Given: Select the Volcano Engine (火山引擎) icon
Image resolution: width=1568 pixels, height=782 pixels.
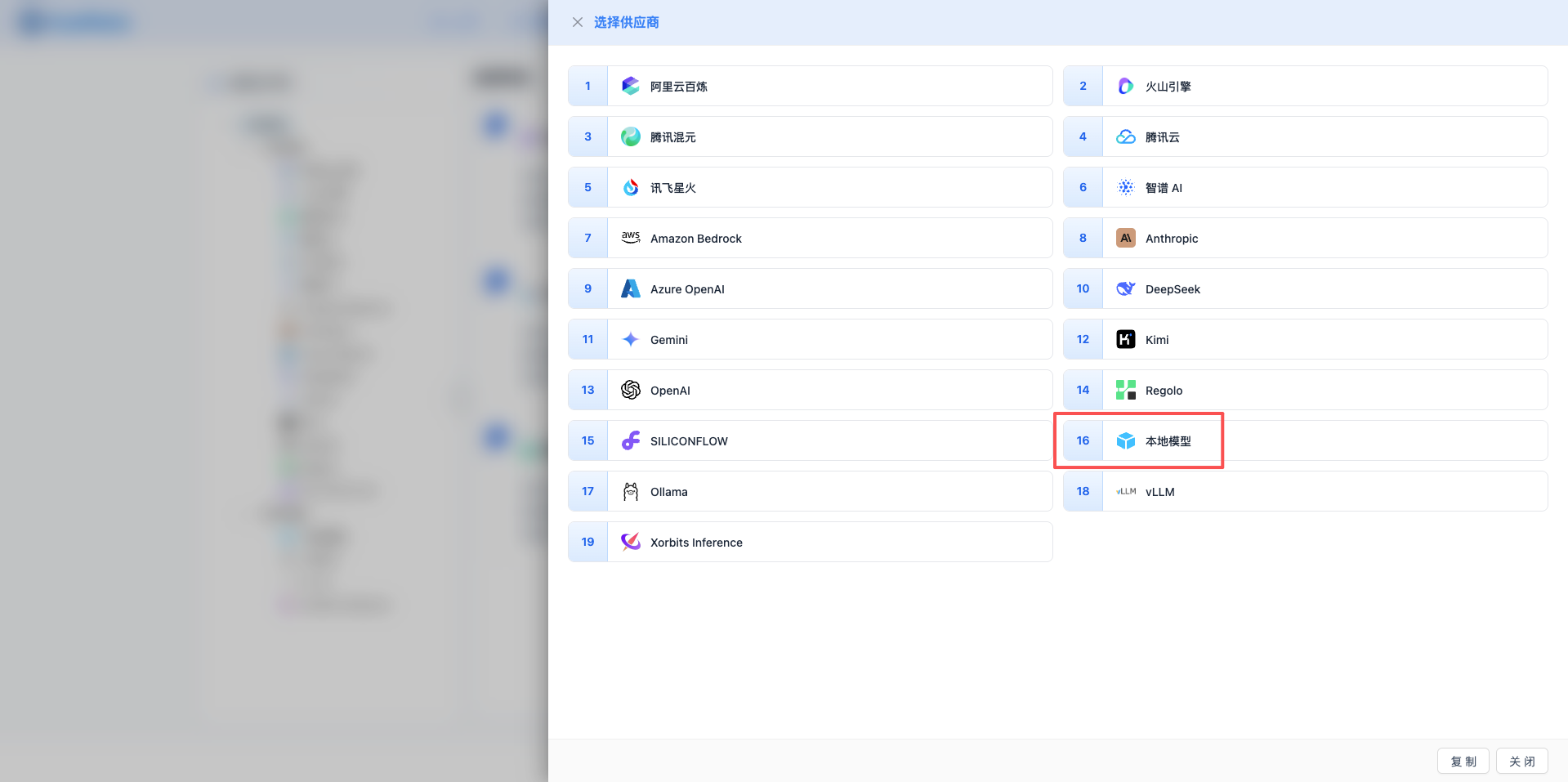Looking at the screenshot, I should tap(1125, 86).
